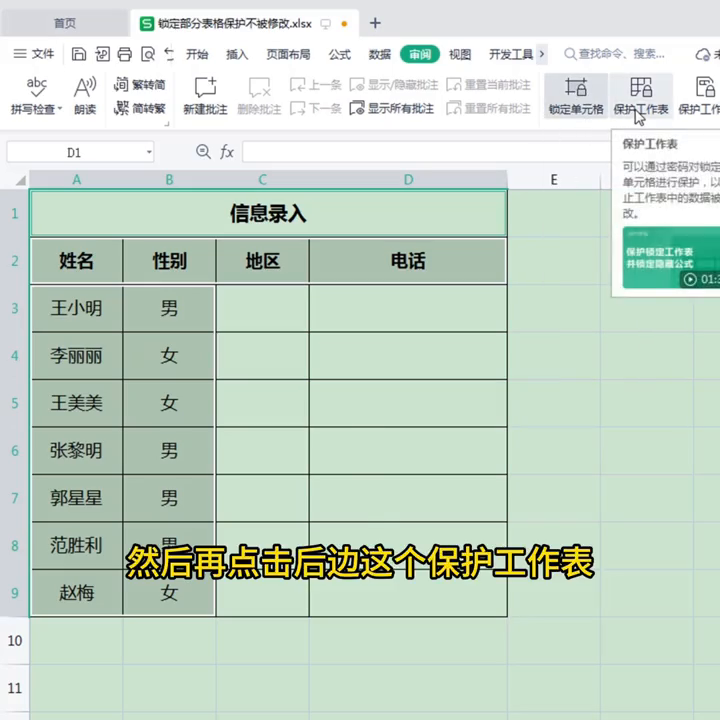Click the select-all corner triangle

point(19,180)
